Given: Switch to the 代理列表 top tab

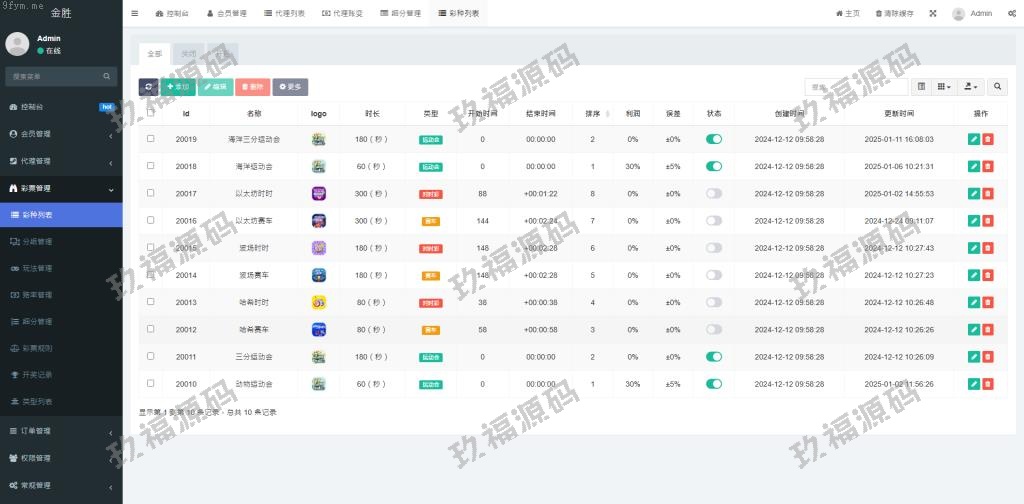Looking at the screenshot, I should [285, 14].
